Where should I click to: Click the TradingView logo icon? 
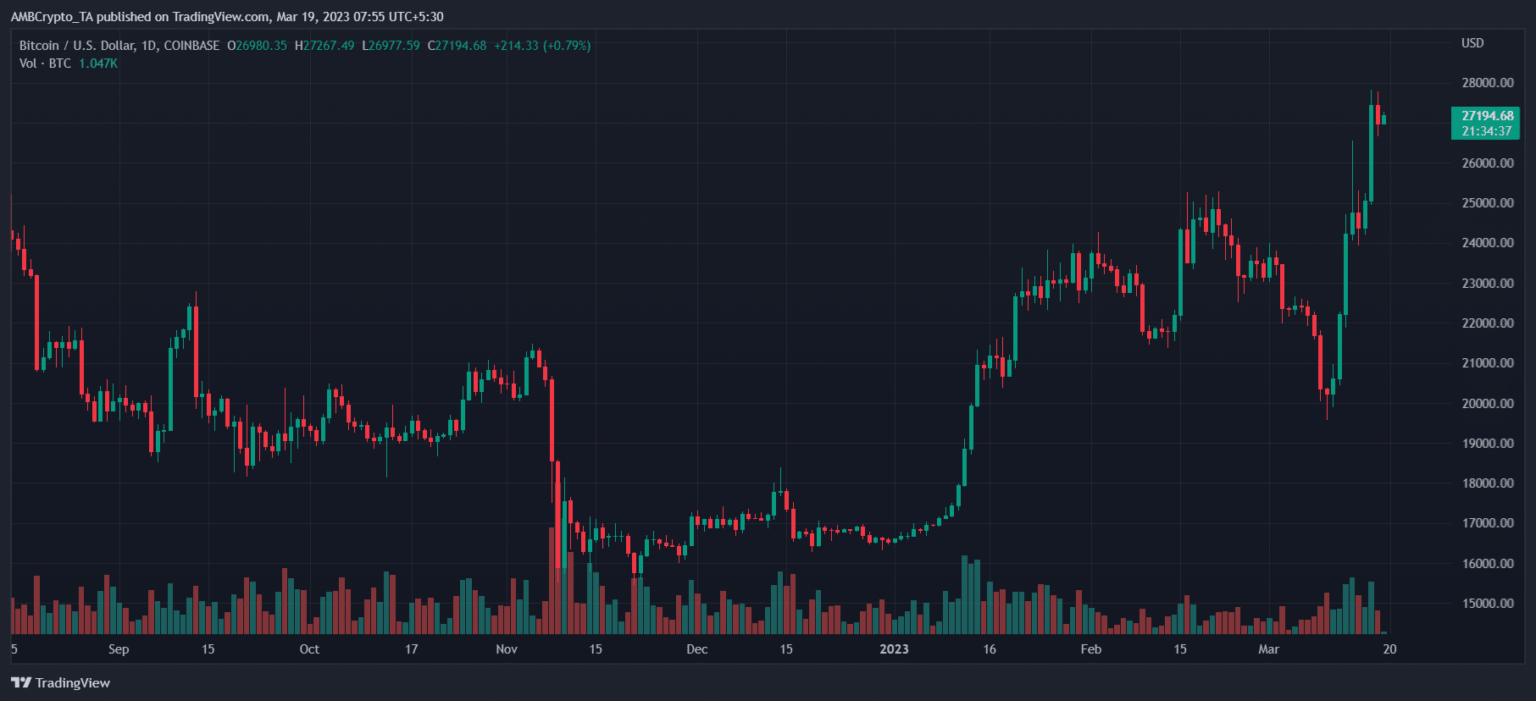coord(21,683)
